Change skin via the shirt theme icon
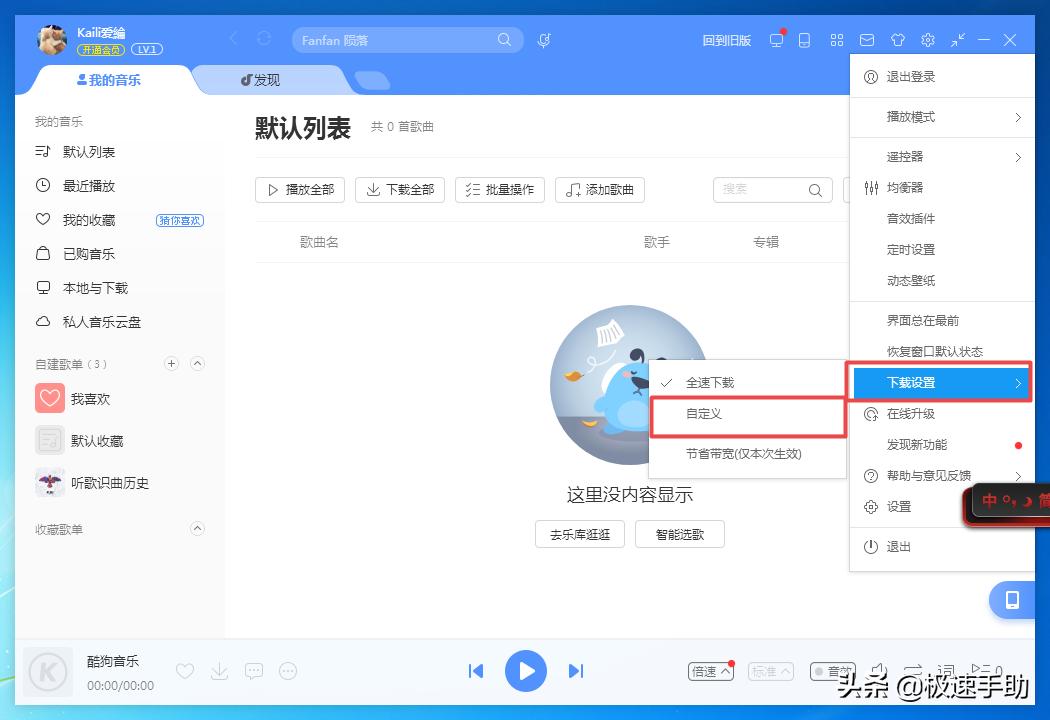The height and width of the screenshot is (720, 1050). [898, 40]
